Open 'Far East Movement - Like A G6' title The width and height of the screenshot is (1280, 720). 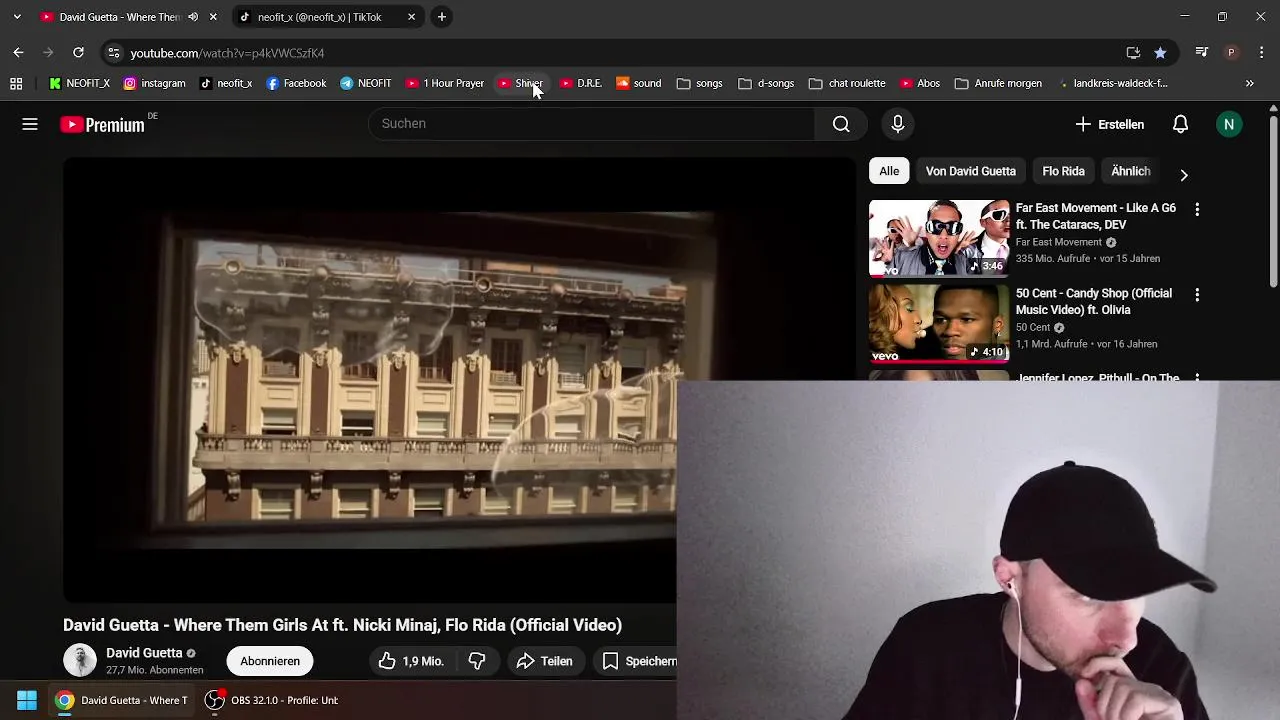pyautogui.click(x=1096, y=216)
